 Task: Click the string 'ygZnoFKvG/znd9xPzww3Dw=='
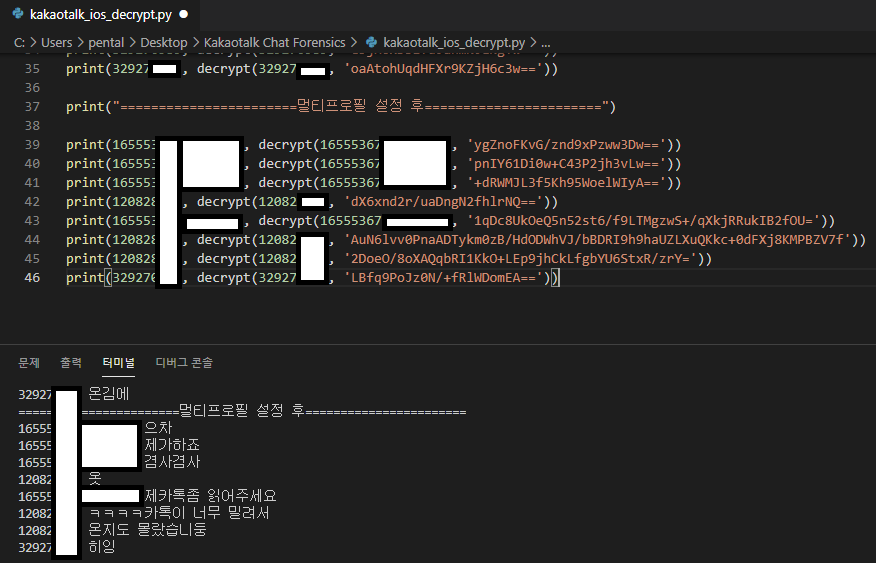point(566,145)
